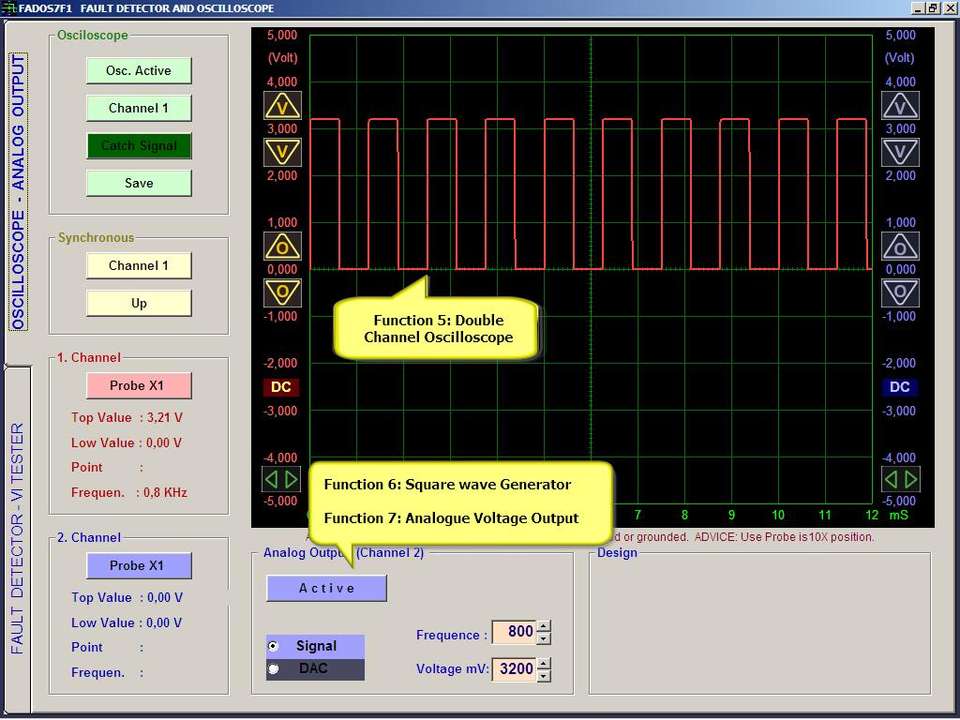Select the Signal radio option
Screen dimensions: 960x720
(274, 647)
